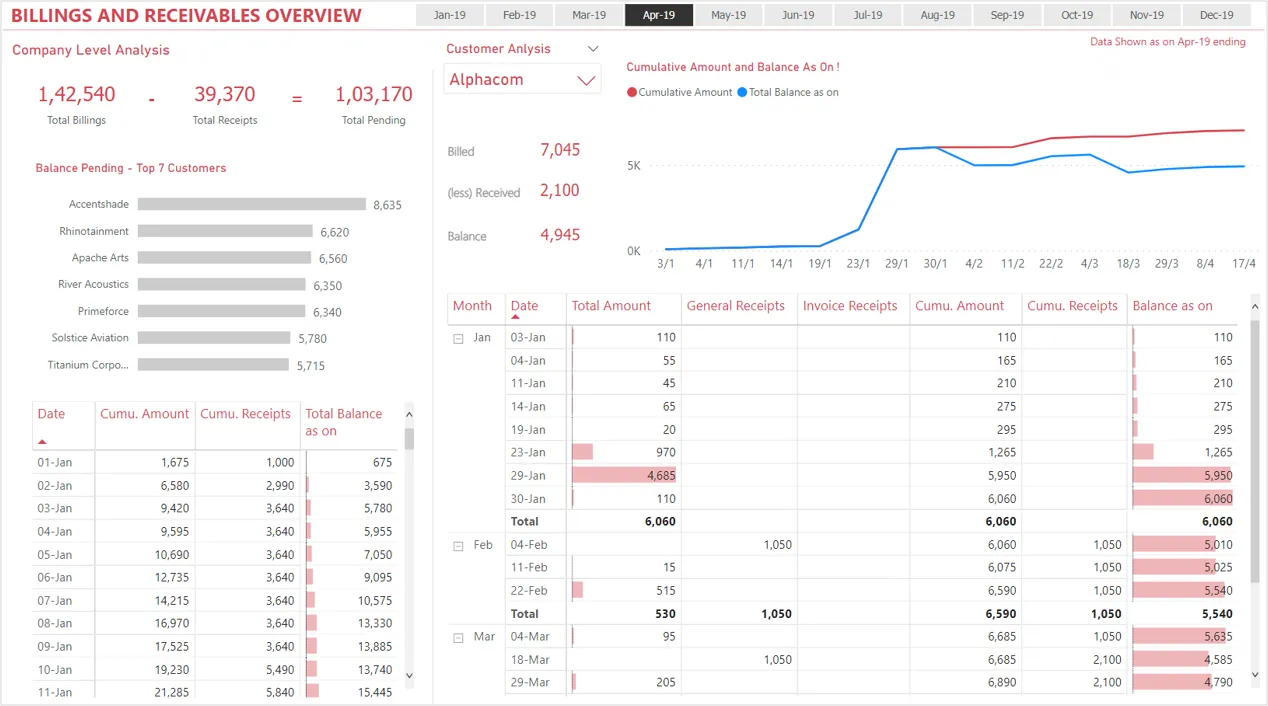Click the Total Receipts value 39,370

225,95
